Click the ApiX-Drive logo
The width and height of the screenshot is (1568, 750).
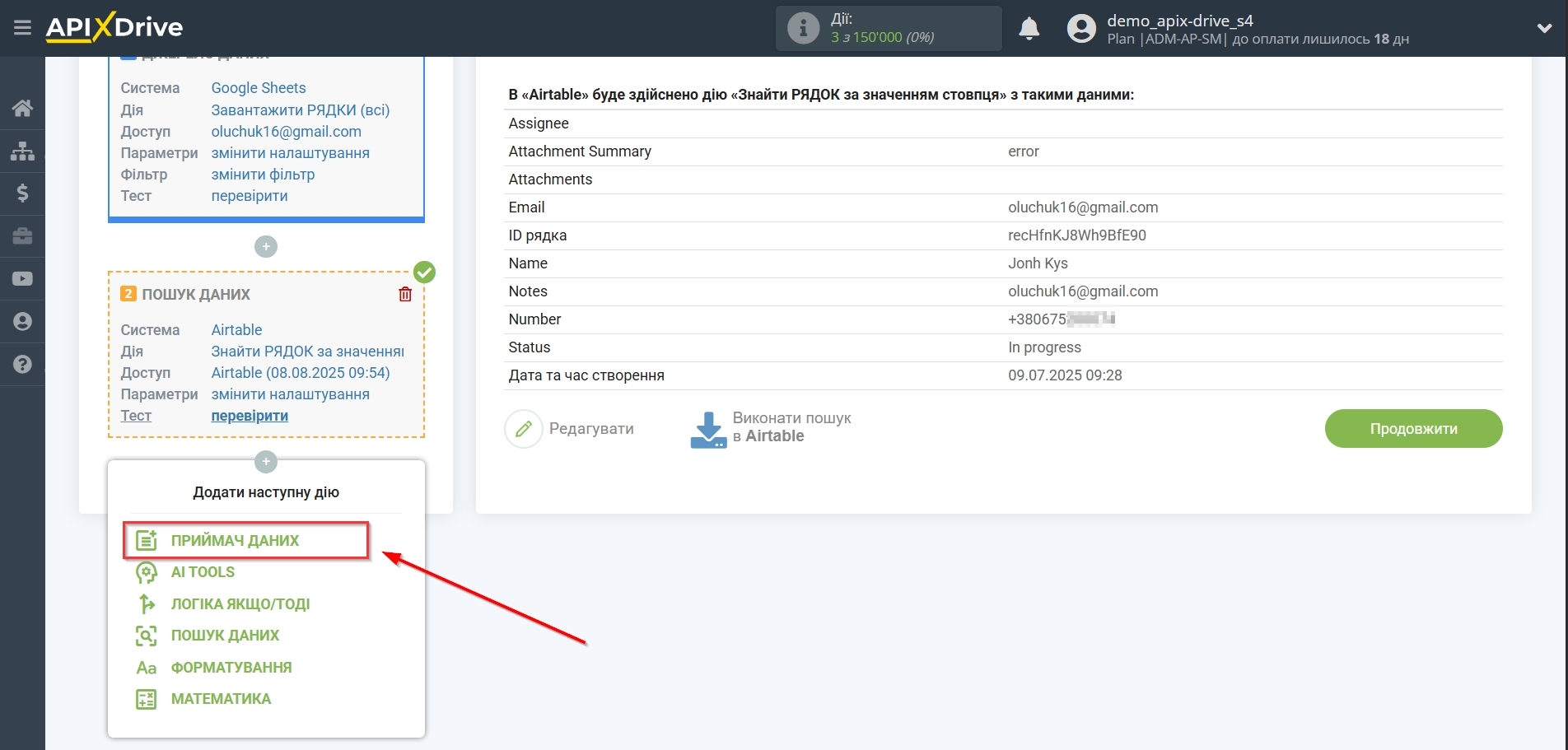[114, 27]
